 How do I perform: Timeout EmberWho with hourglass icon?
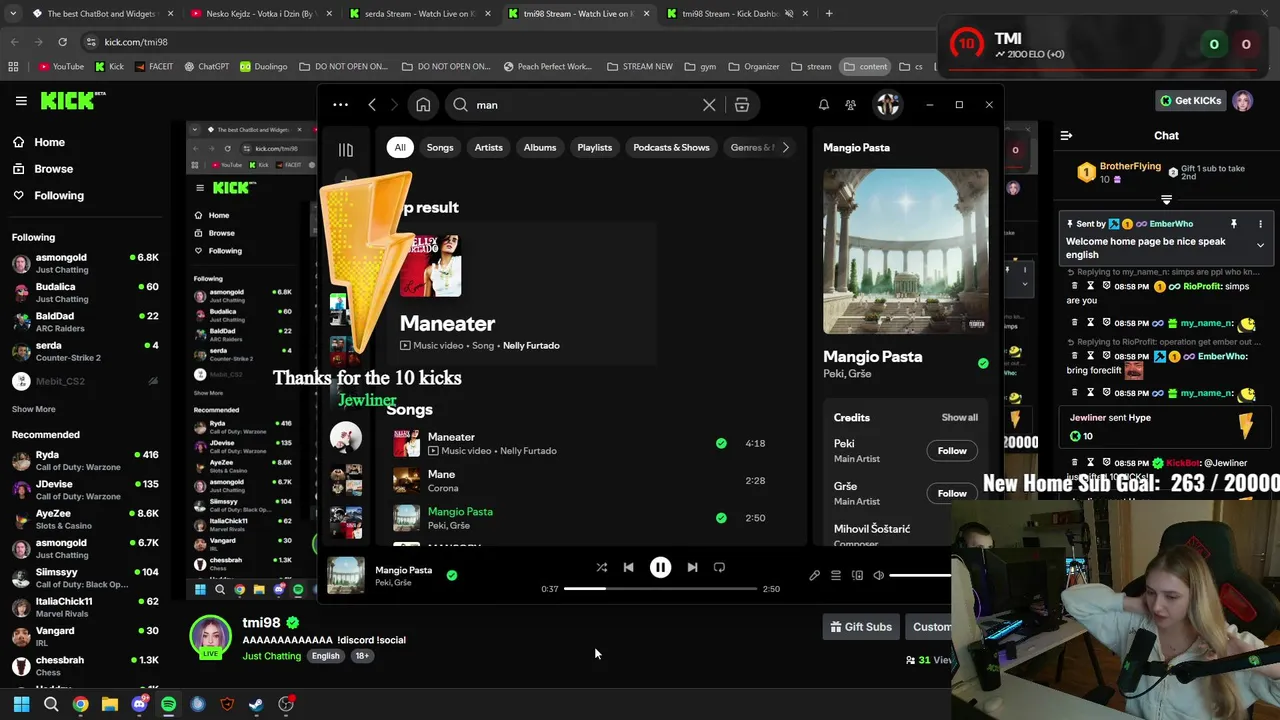point(1091,355)
